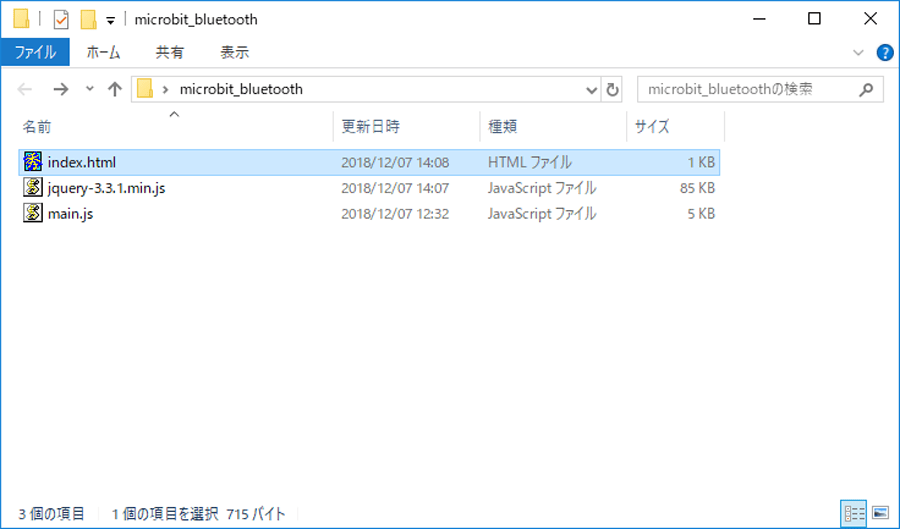Open the recent locations dropdown
The width and height of the screenshot is (900, 529).
coord(90,89)
